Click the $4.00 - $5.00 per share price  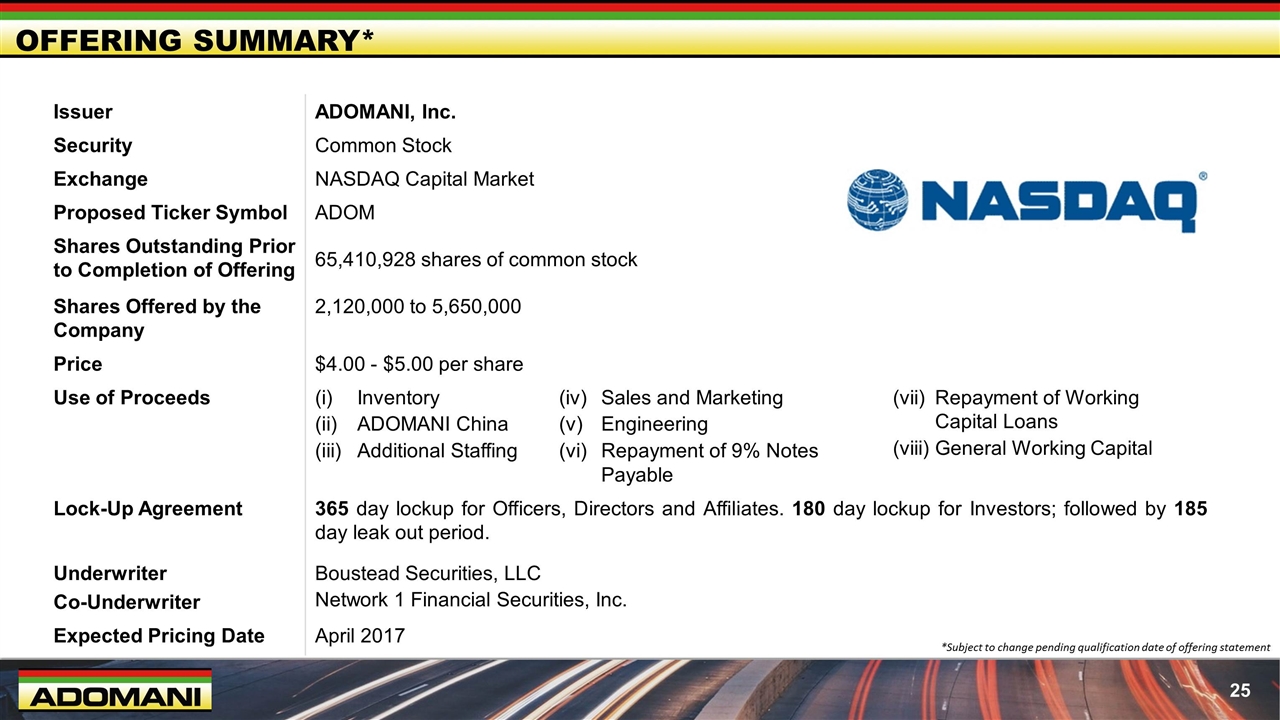[418, 364]
